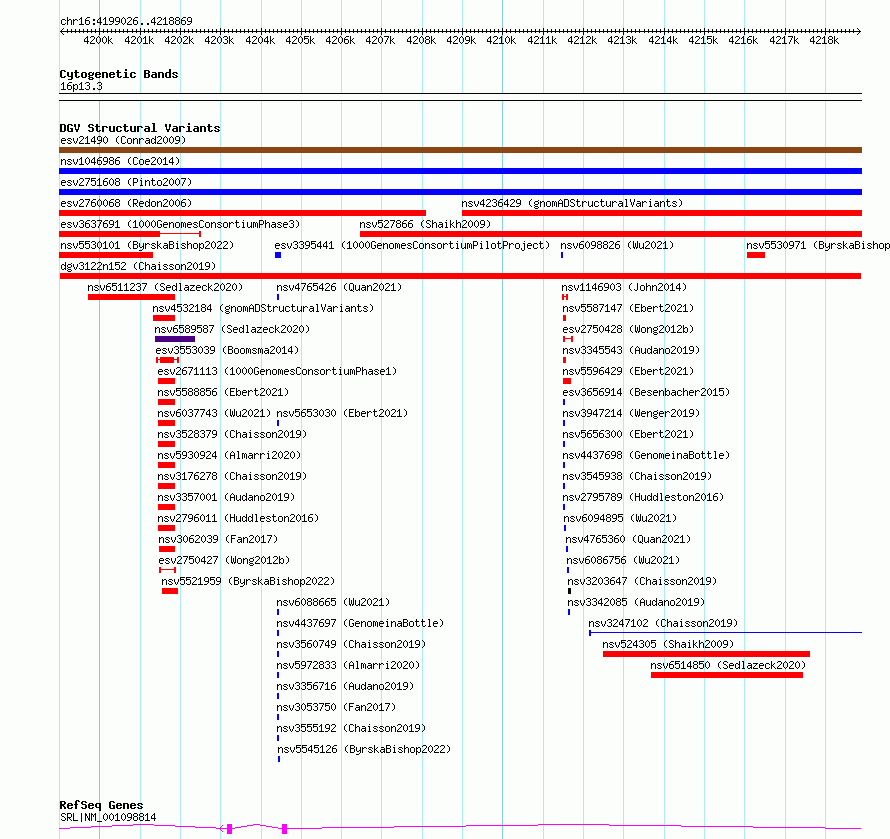The width and height of the screenshot is (890, 839).
Task: Open nsv3345543 (Audano2019) variant
Action: (631, 350)
